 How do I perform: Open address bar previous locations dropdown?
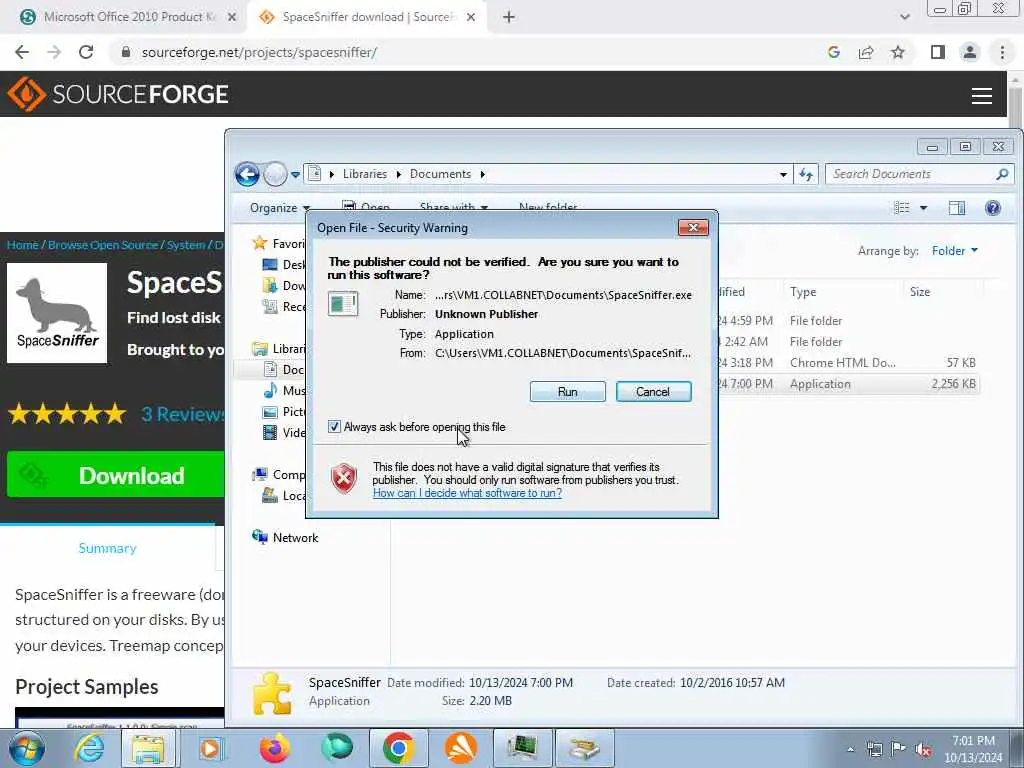coord(783,174)
